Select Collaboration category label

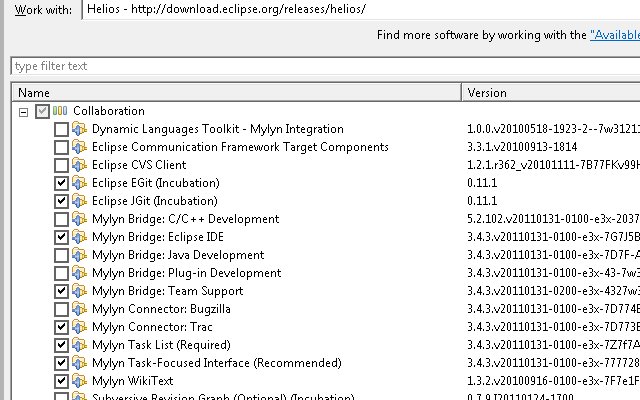click(109, 111)
